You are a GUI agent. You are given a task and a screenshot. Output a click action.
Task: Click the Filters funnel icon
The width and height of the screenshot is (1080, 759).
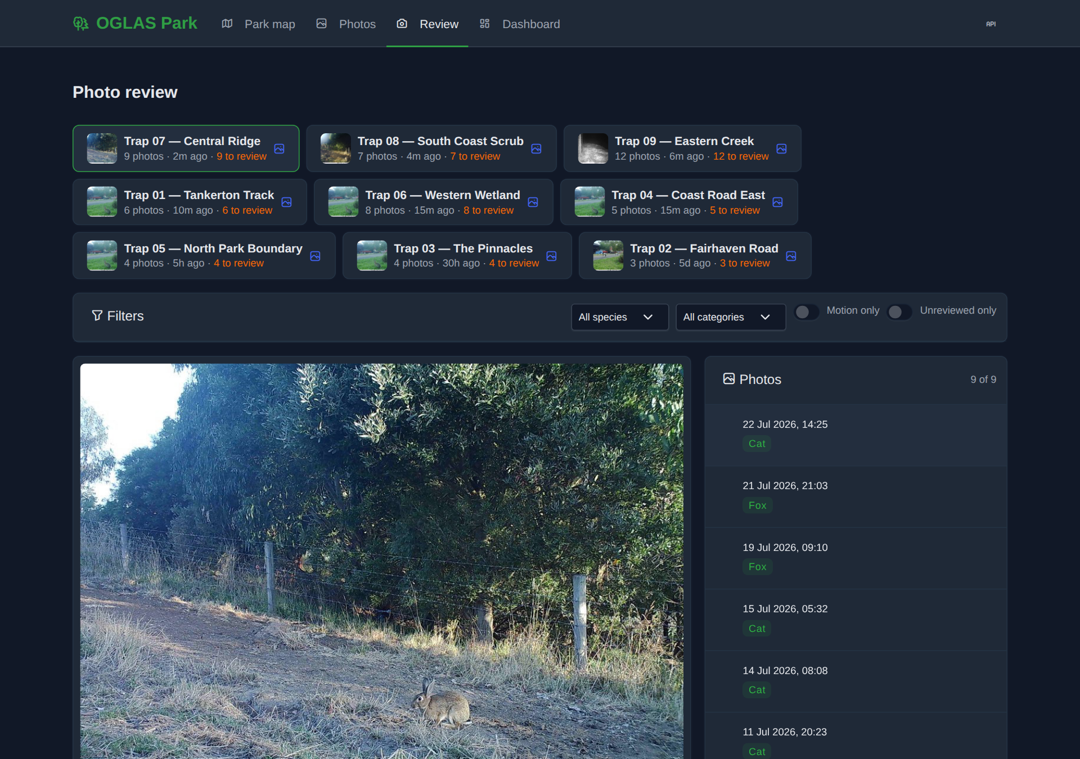97,315
